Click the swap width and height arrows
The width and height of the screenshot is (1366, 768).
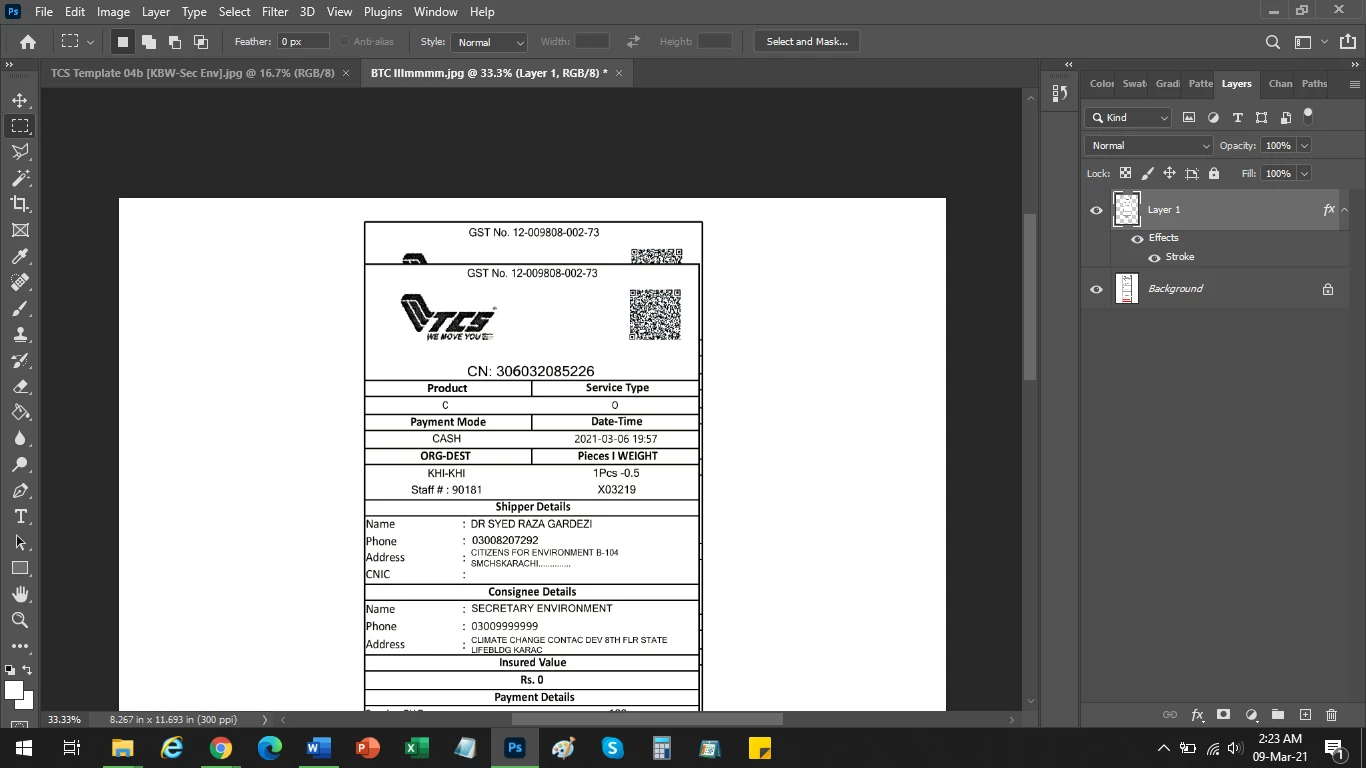633,42
